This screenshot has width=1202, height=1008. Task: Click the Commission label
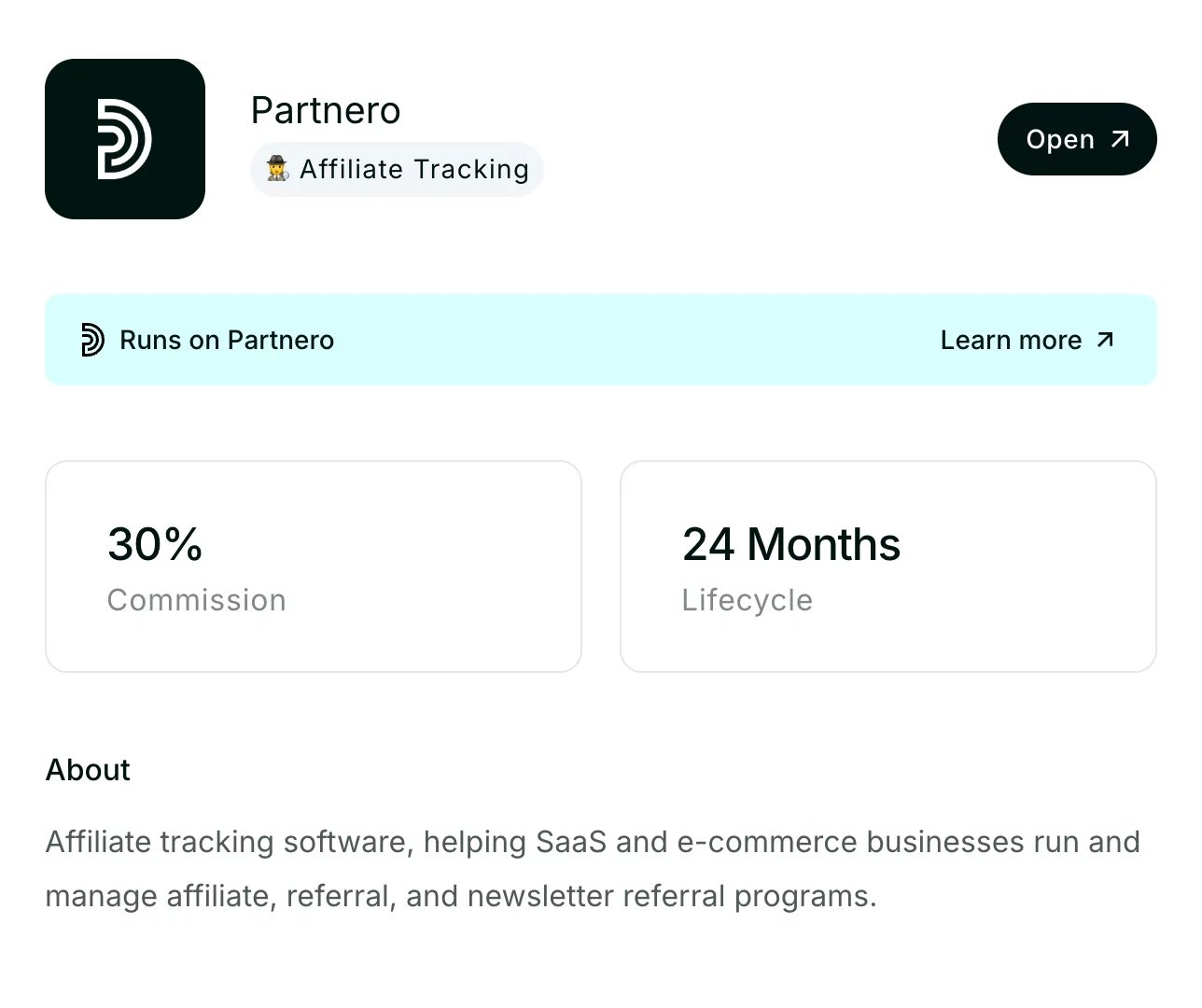click(197, 600)
